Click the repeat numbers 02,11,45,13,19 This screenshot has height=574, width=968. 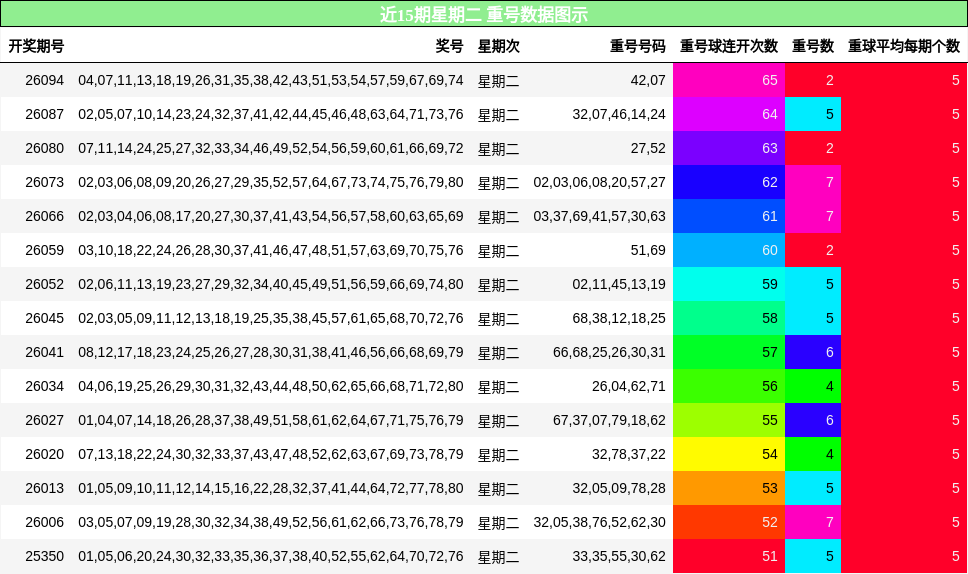pyautogui.click(x=619, y=284)
